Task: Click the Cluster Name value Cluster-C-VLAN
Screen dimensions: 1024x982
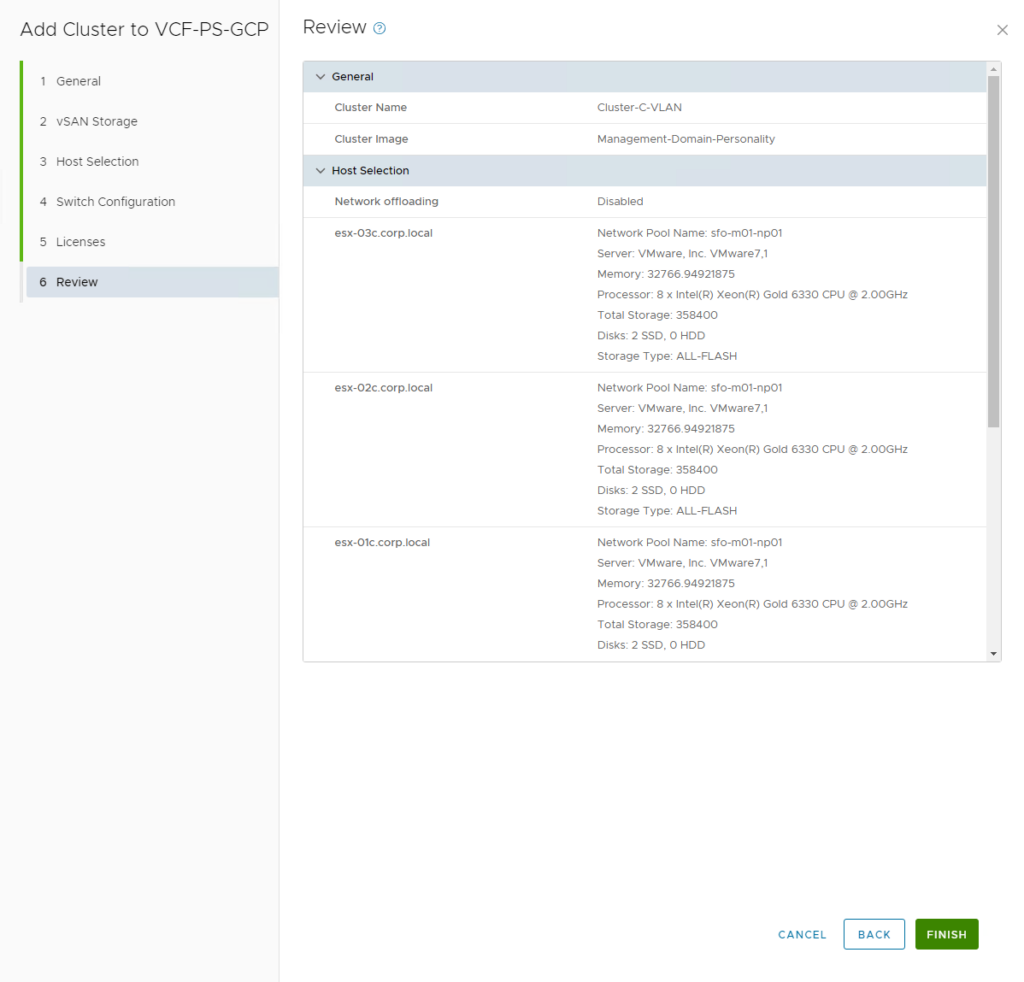Action: point(639,107)
